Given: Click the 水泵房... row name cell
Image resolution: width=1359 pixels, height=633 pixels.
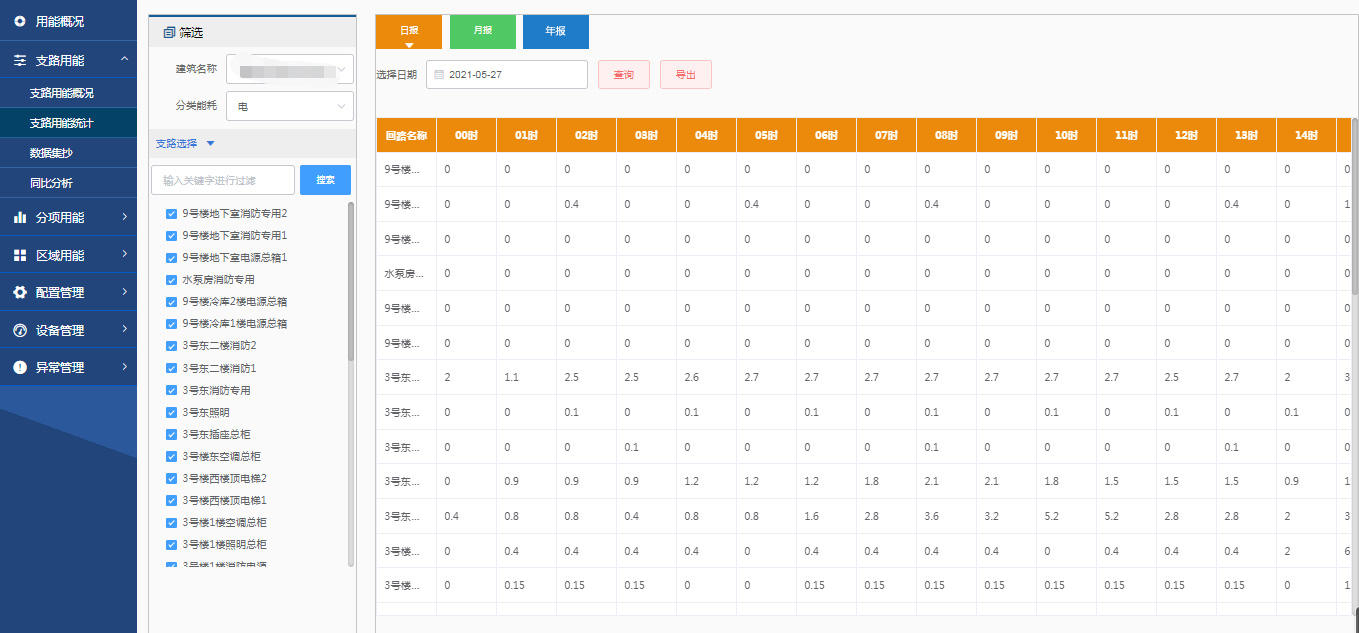Looking at the screenshot, I should [406, 273].
